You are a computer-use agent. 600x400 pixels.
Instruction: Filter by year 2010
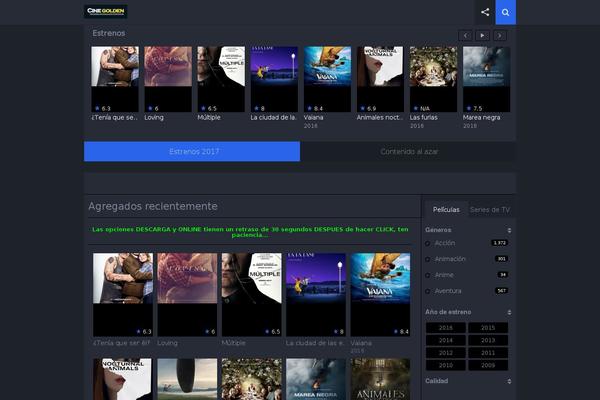click(446, 365)
